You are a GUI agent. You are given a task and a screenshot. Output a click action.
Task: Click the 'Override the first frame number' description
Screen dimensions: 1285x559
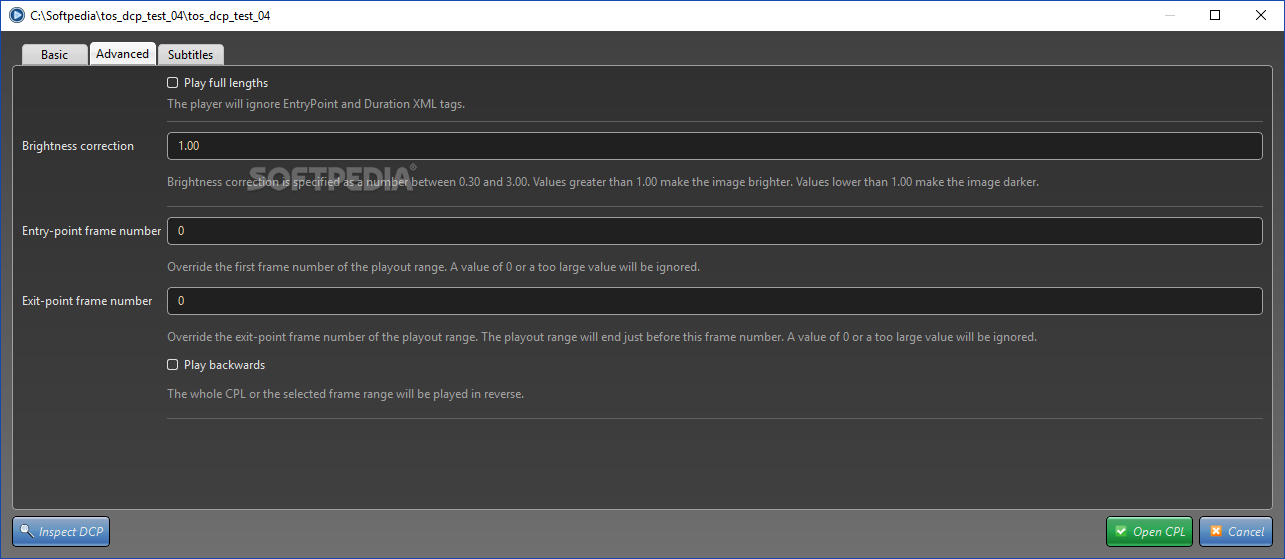(433, 268)
